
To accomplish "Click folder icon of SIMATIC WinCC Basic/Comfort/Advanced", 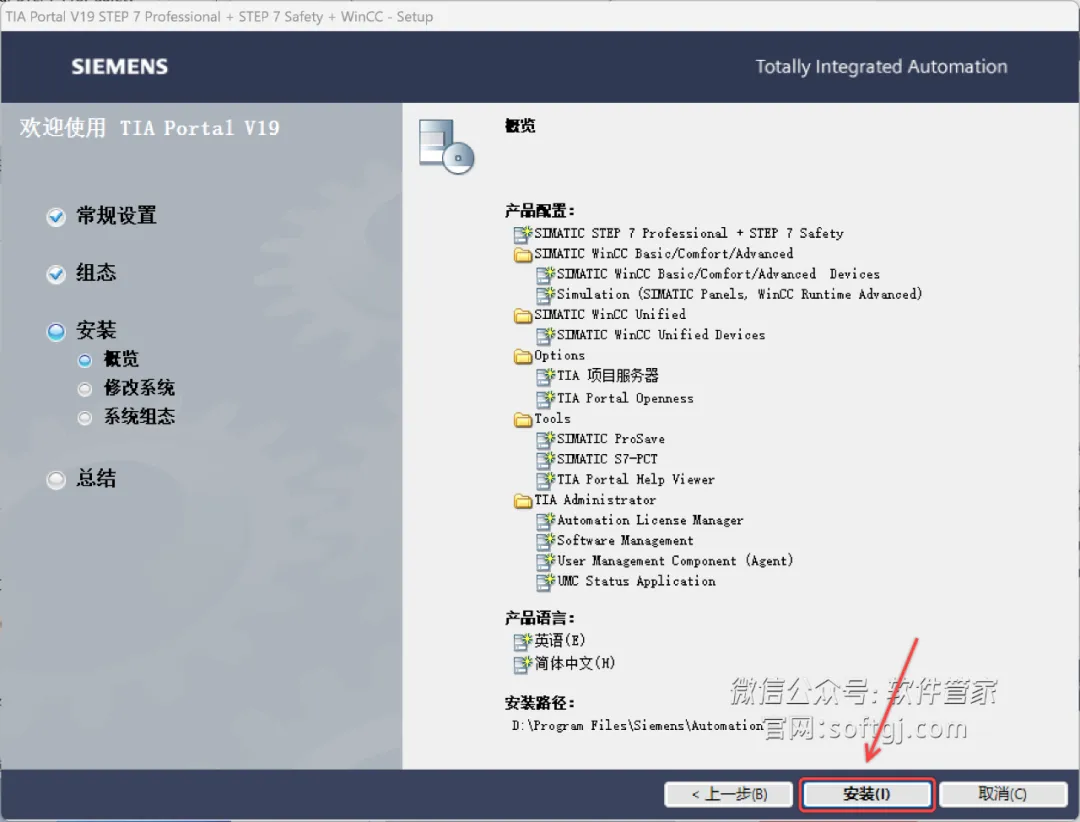I will tap(523, 255).
